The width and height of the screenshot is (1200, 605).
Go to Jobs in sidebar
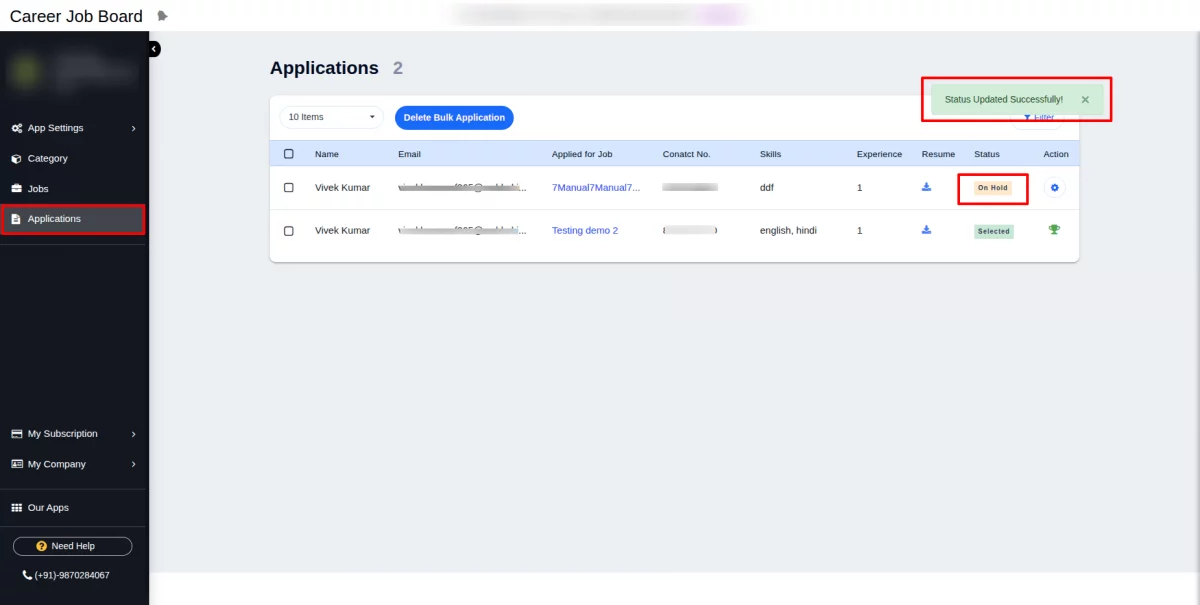(x=38, y=189)
